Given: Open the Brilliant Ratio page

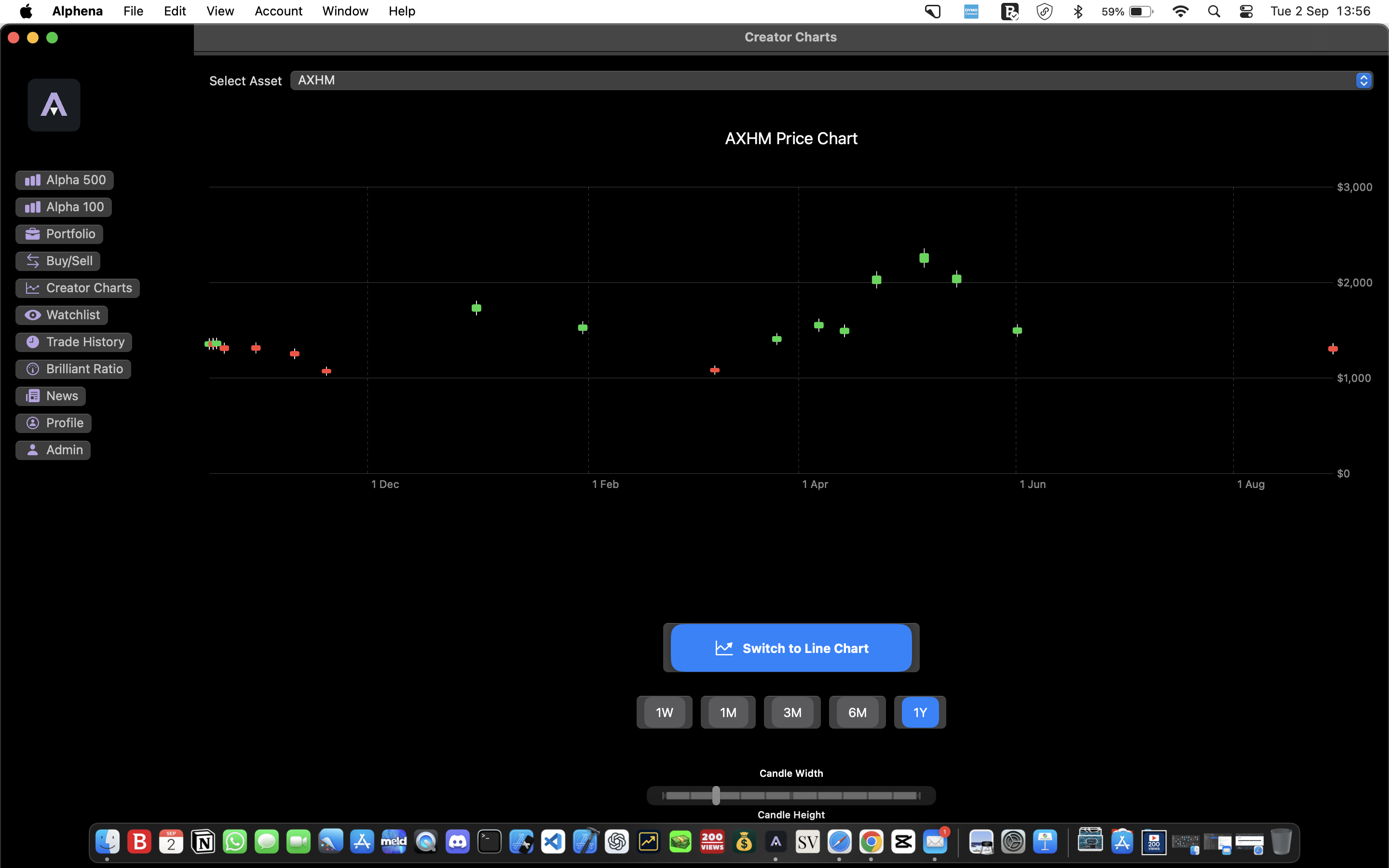Looking at the screenshot, I should 73,368.
